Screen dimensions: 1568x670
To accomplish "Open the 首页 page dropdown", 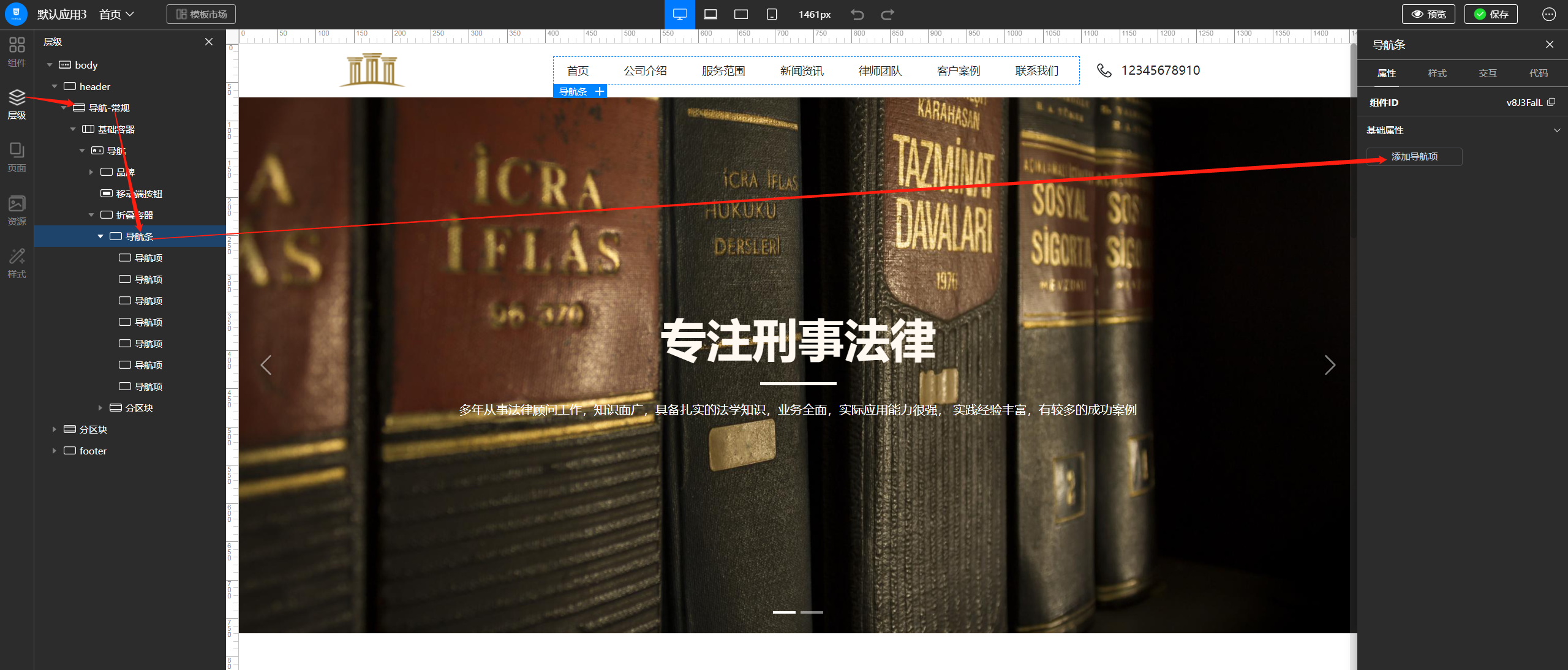I will point(116,14).
